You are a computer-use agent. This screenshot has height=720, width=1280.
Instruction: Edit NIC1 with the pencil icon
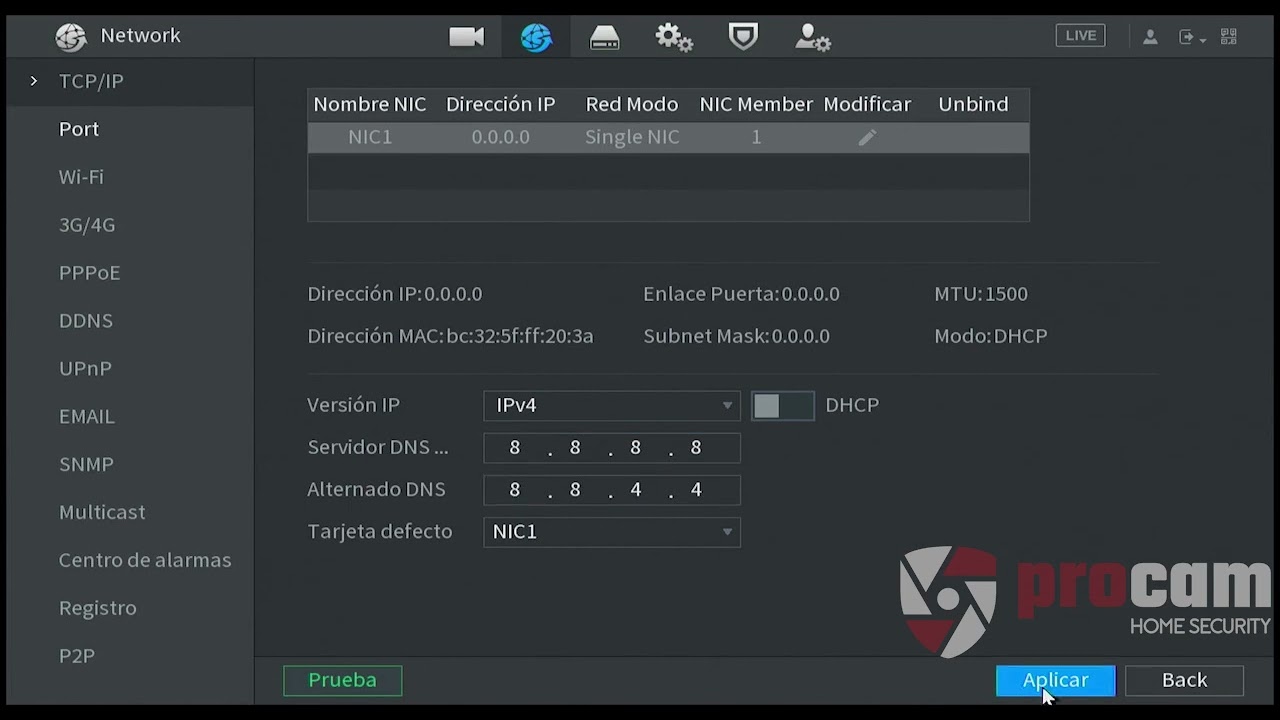tap(867, 137)
